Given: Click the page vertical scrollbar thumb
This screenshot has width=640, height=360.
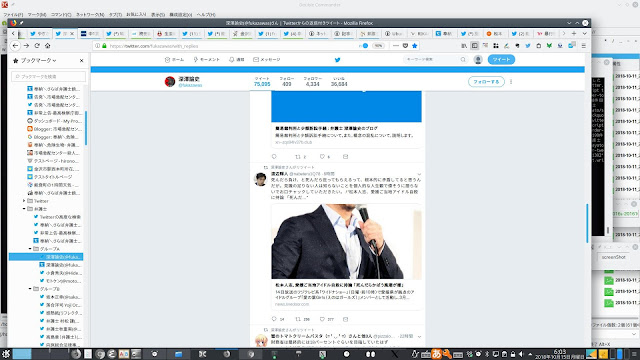Looking at the screenshot, I should [587, 223].
